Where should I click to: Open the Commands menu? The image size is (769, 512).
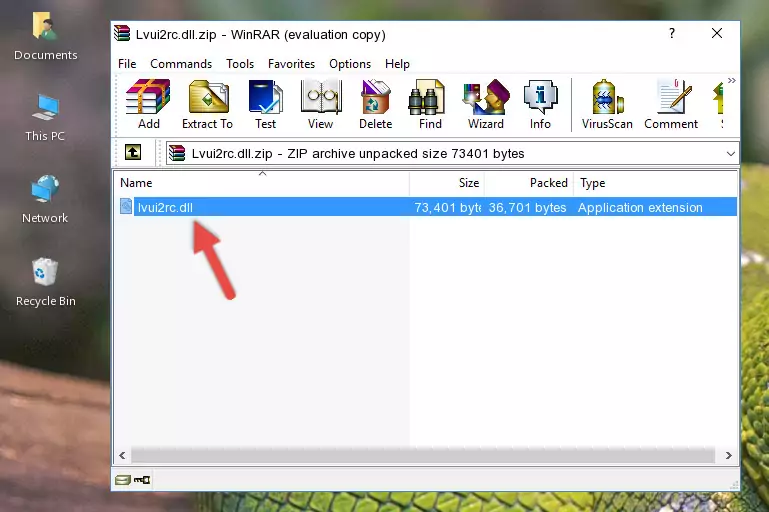point(181,64)
